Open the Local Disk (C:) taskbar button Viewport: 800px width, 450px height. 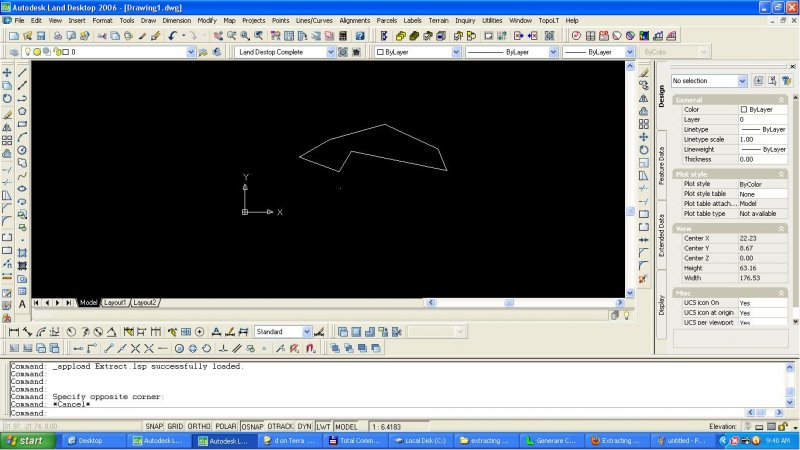click(x=420, y=441)
